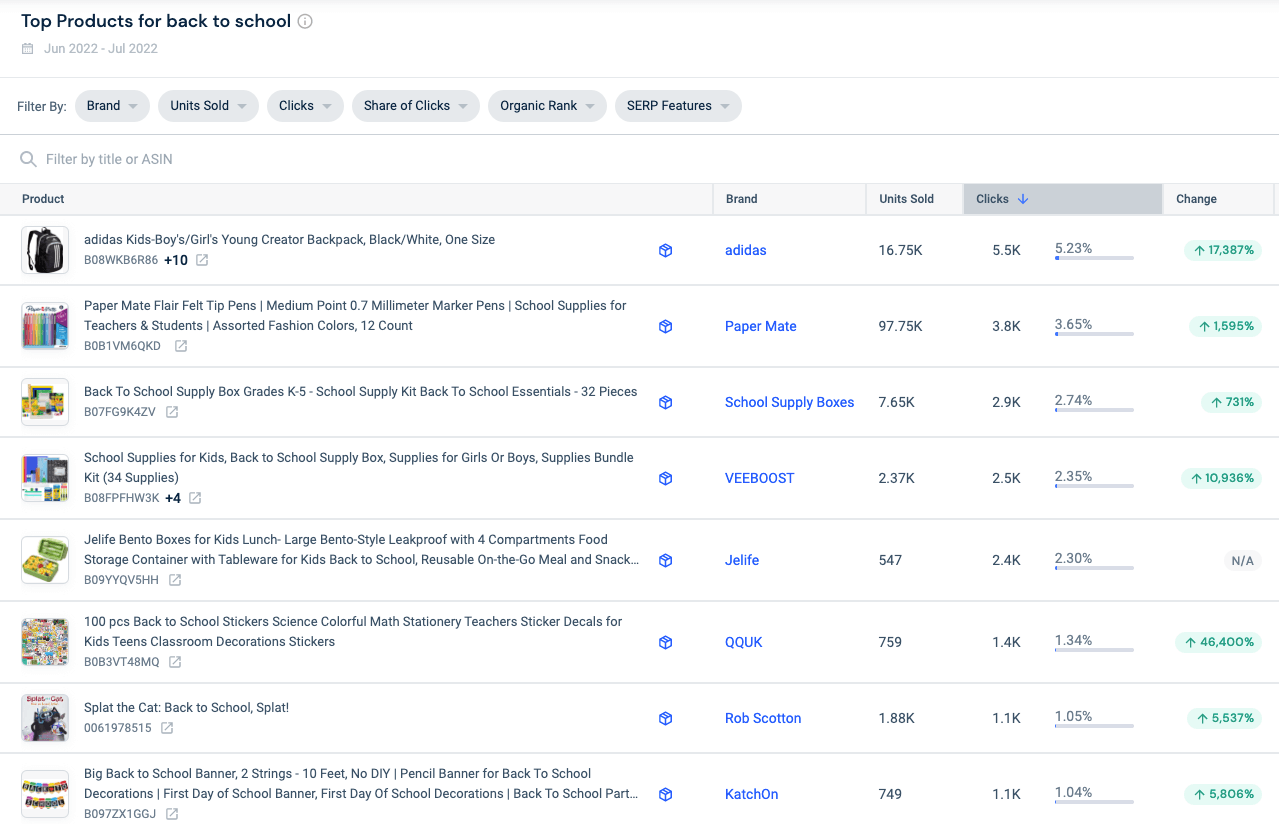The height and width of the screenshot is (824, 1279).
Task: Click the adidas Kids Young Creator Backpack title
Action: [289, 240]
